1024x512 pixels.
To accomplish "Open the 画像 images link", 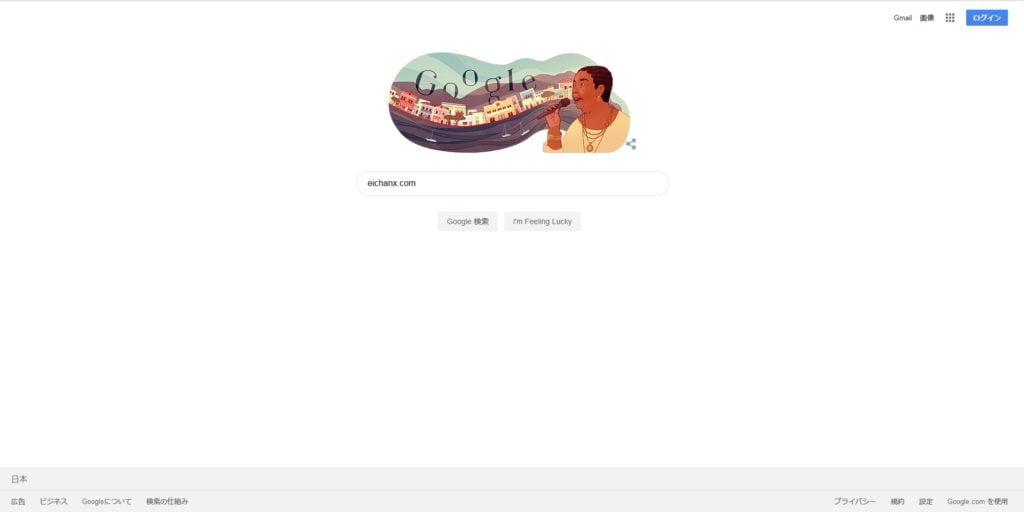I will [x=927, y=18].
